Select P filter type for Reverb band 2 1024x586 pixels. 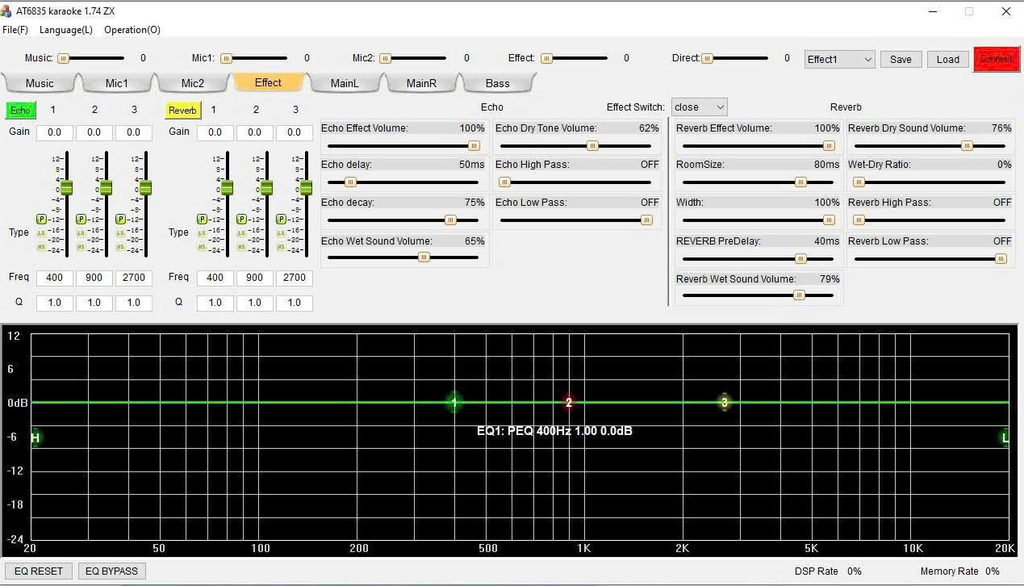tap(242, 218)
